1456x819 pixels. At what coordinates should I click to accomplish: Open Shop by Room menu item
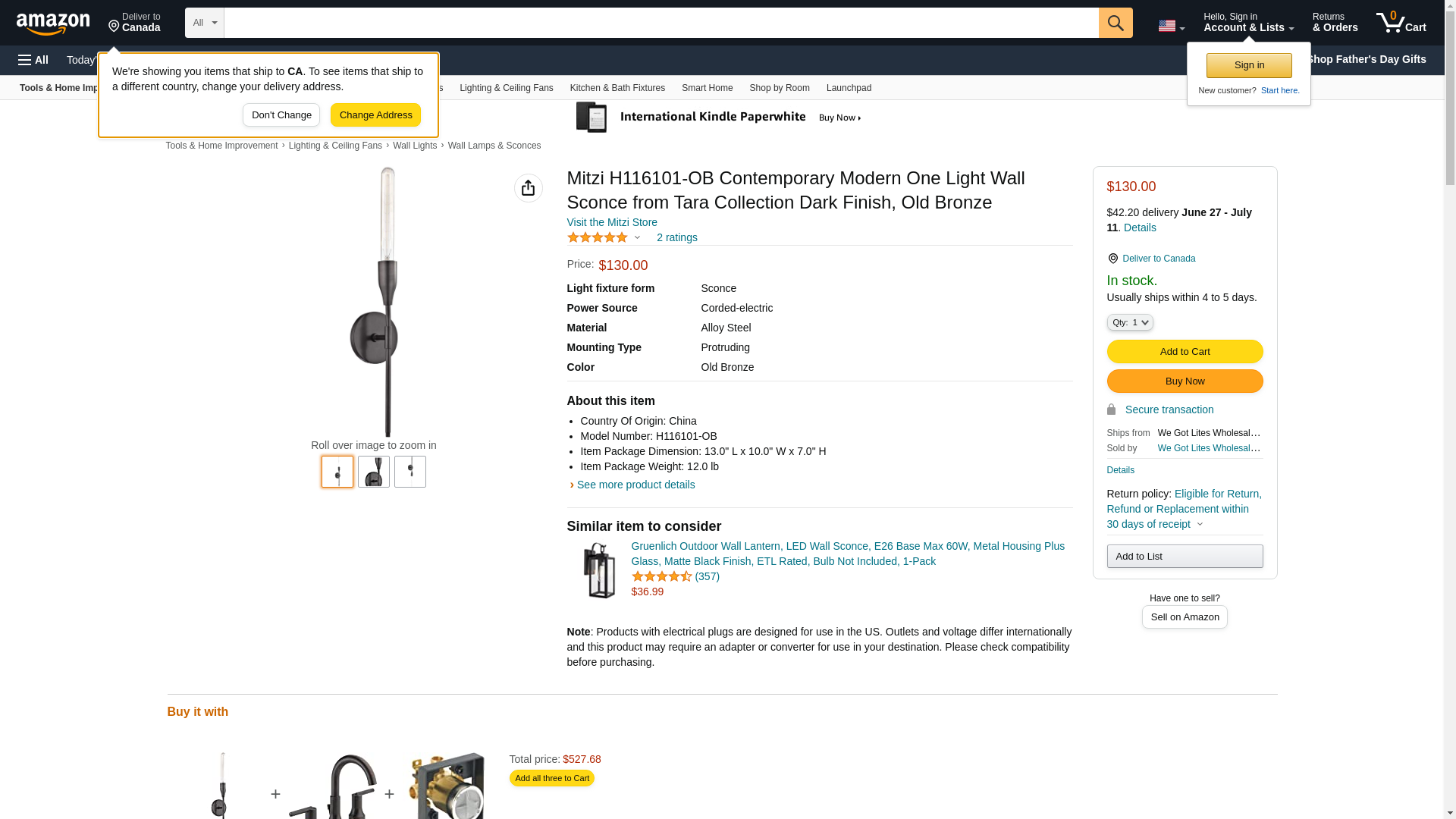(779, 88)
